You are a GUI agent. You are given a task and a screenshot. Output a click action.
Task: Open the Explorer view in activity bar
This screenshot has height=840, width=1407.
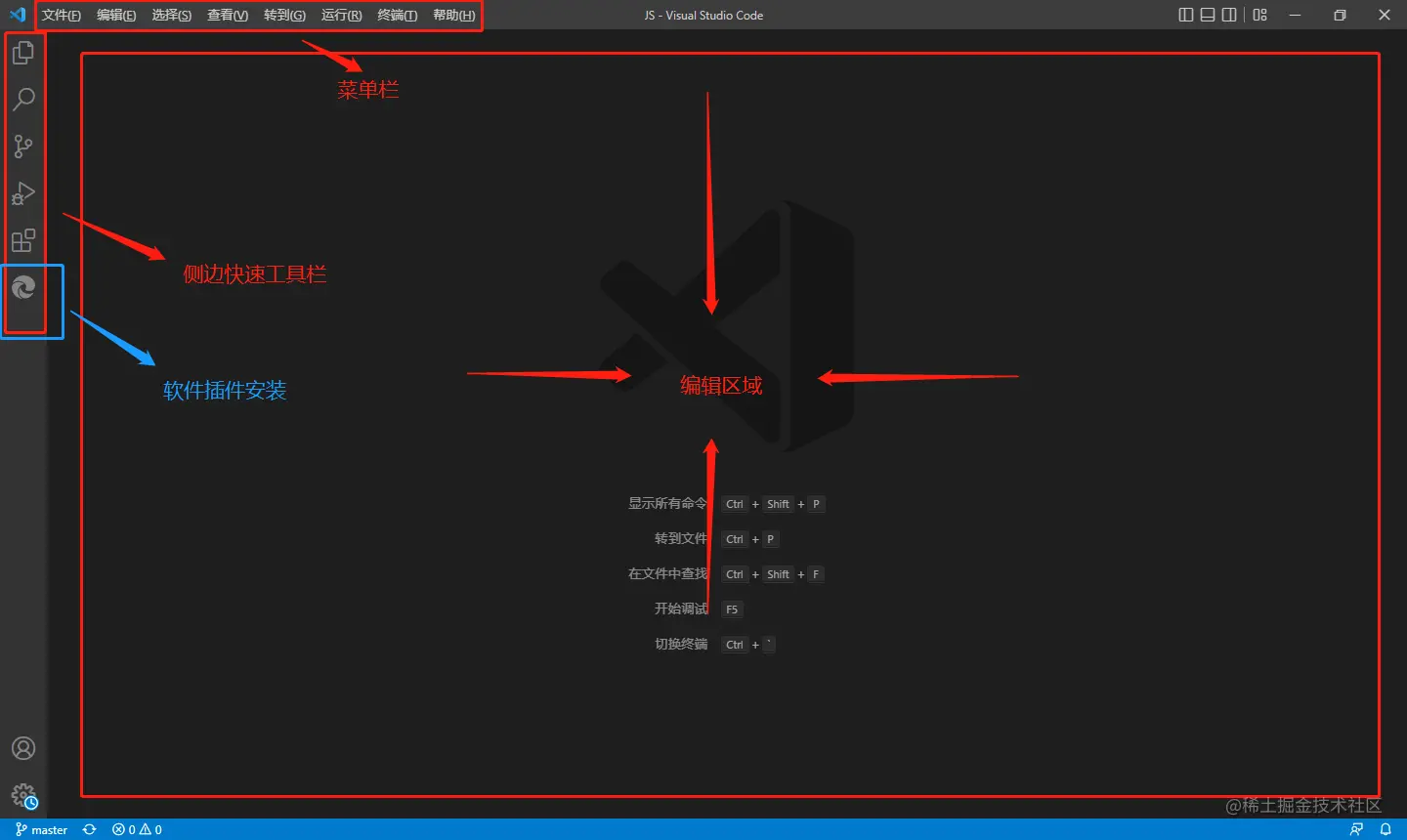click(x=23, y=52)
